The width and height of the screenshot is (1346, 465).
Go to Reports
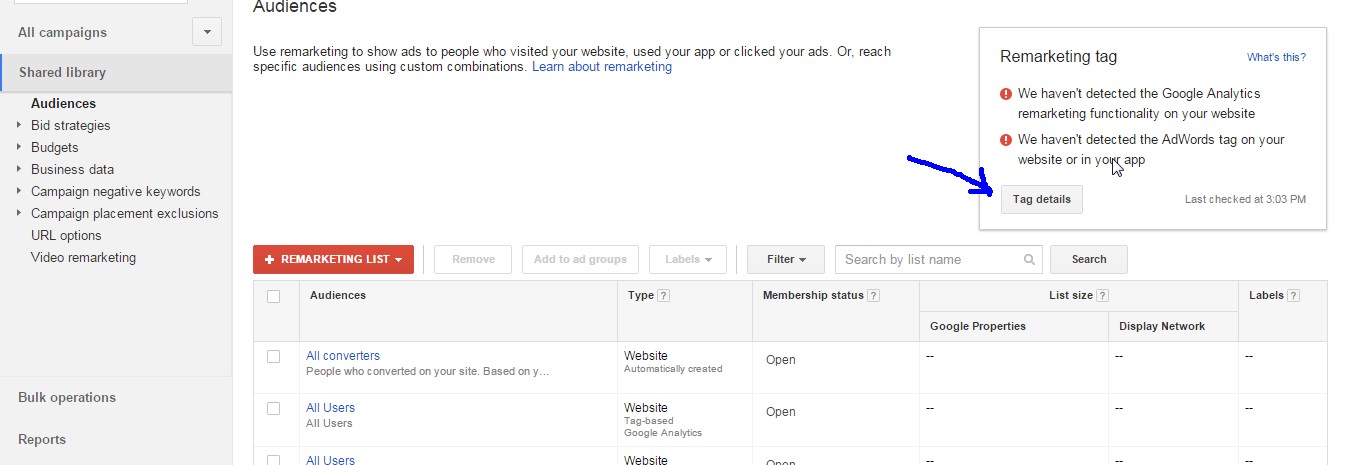coord(42,439)
